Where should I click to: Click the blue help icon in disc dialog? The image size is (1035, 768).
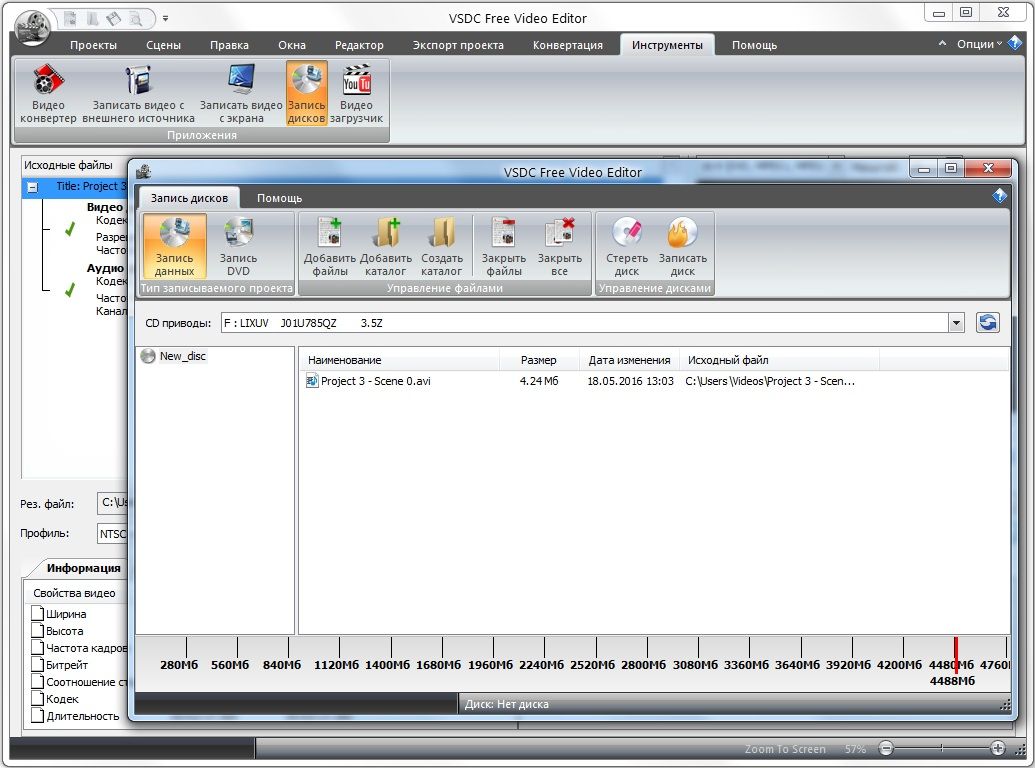(999, 196)
